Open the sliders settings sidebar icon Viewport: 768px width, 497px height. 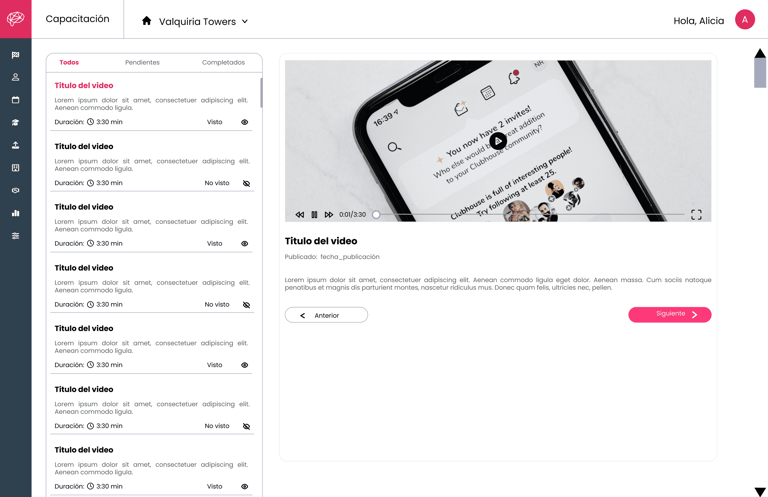(x=15, y=236)
